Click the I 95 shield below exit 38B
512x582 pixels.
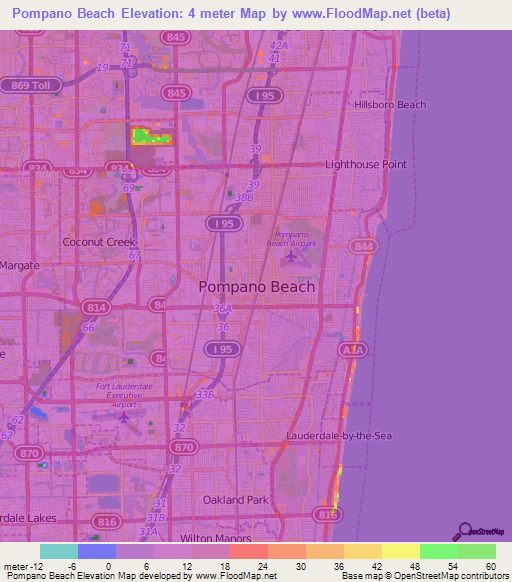tap(224, 223)
